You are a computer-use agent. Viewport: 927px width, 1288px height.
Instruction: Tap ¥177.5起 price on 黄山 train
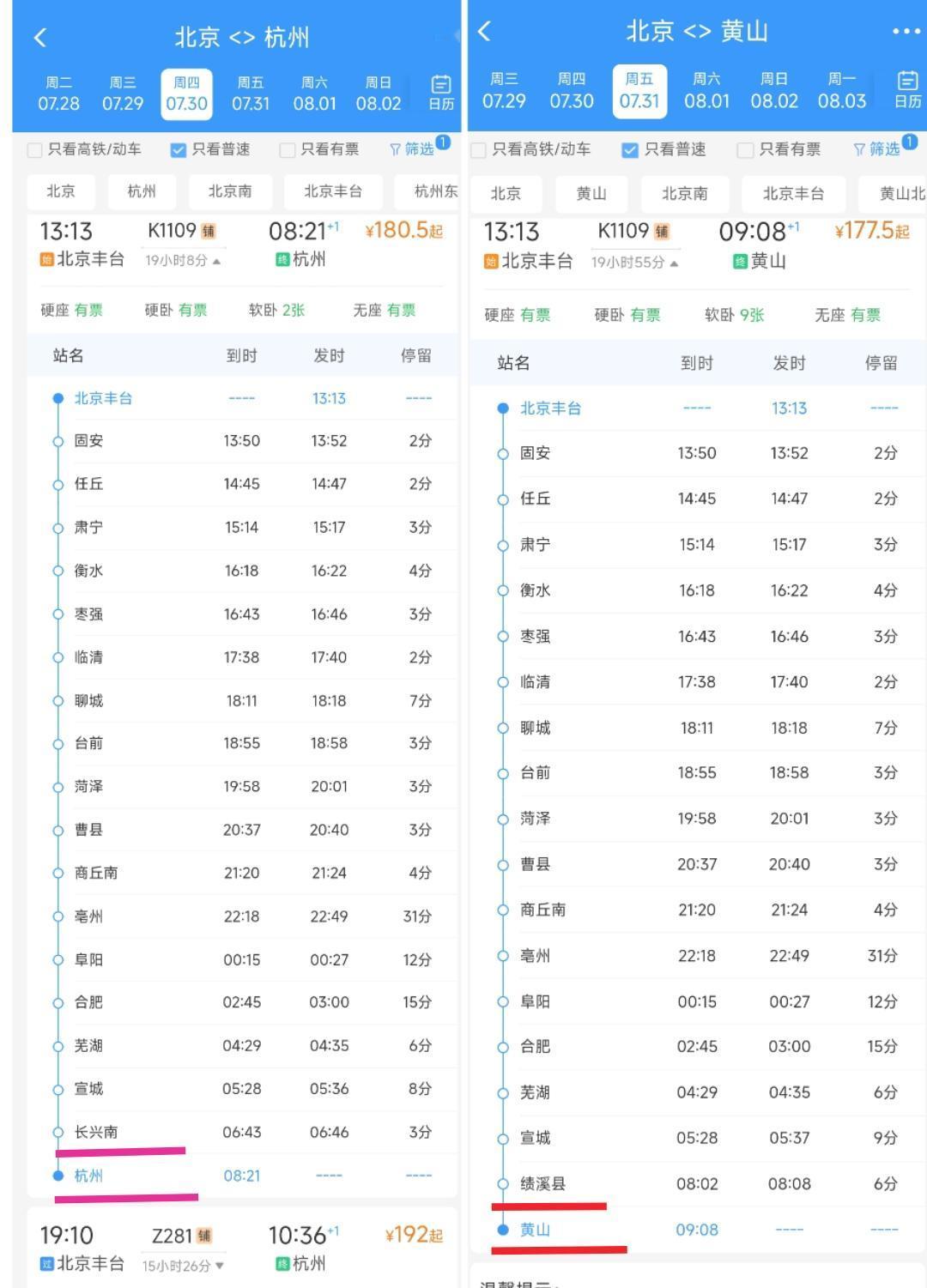(x=871, y=232)
